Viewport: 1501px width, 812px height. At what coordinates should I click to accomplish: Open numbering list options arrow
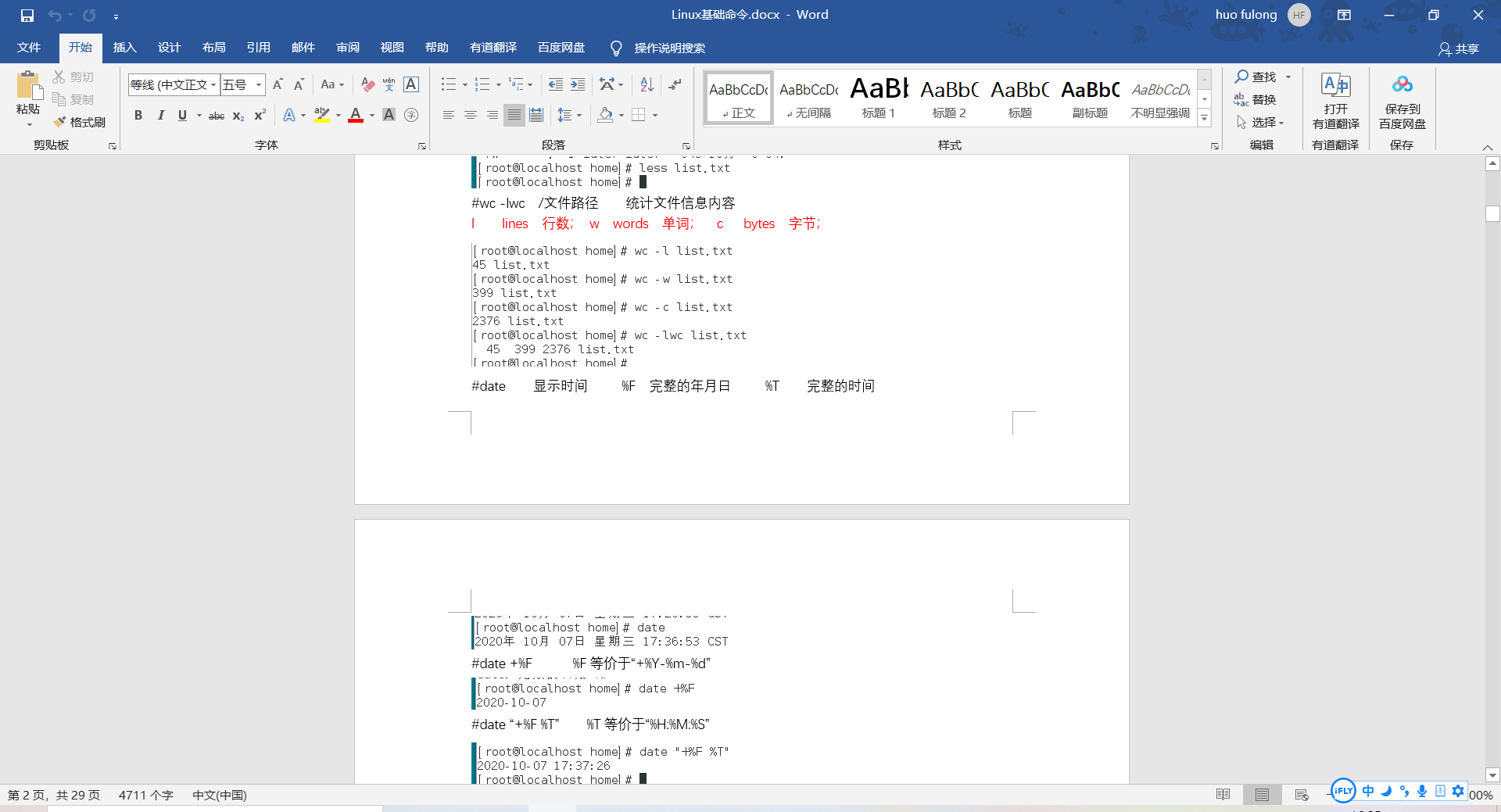[x=499, y=84]
